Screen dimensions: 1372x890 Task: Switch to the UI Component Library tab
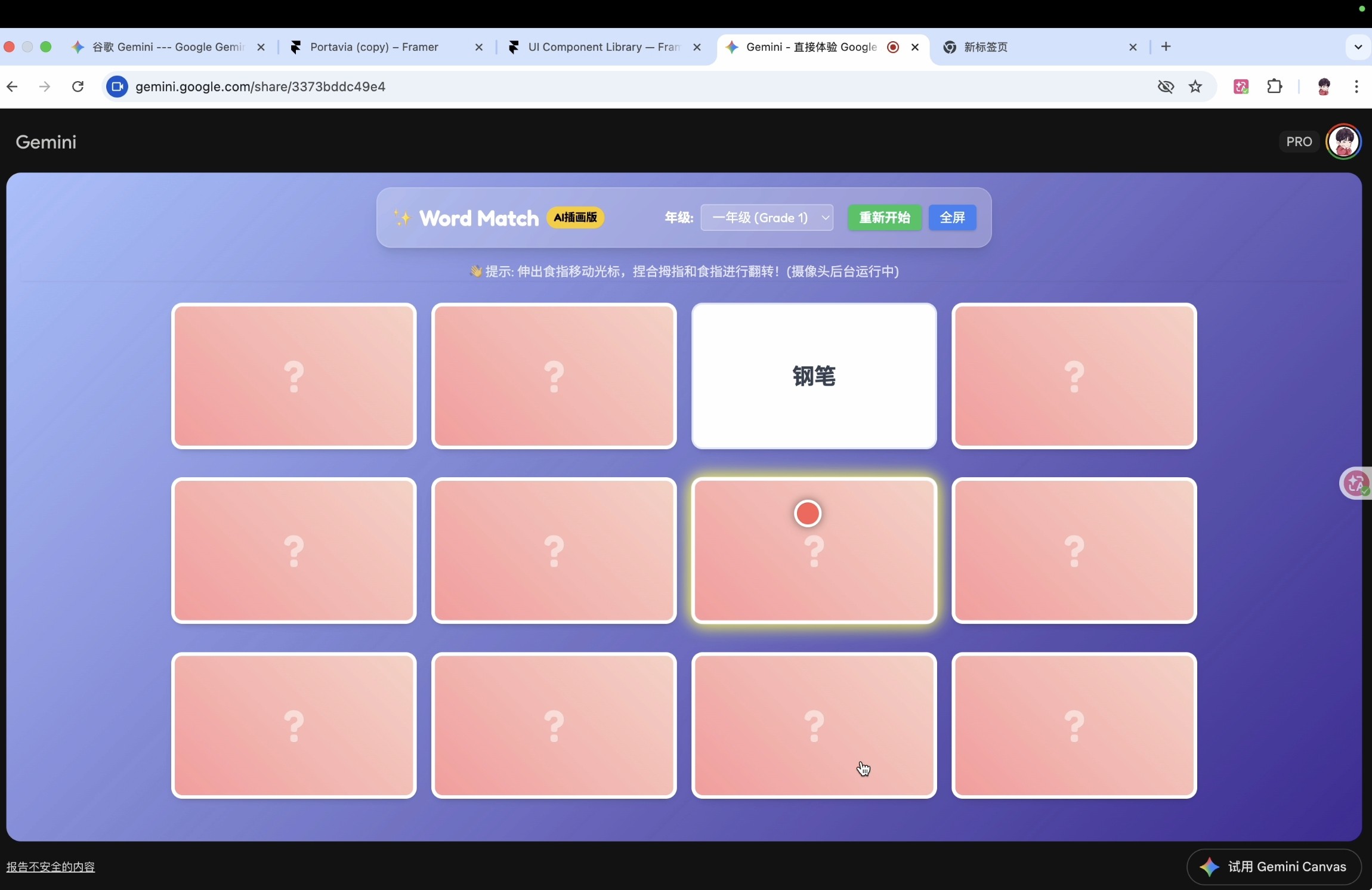click(x=602, y=47)
